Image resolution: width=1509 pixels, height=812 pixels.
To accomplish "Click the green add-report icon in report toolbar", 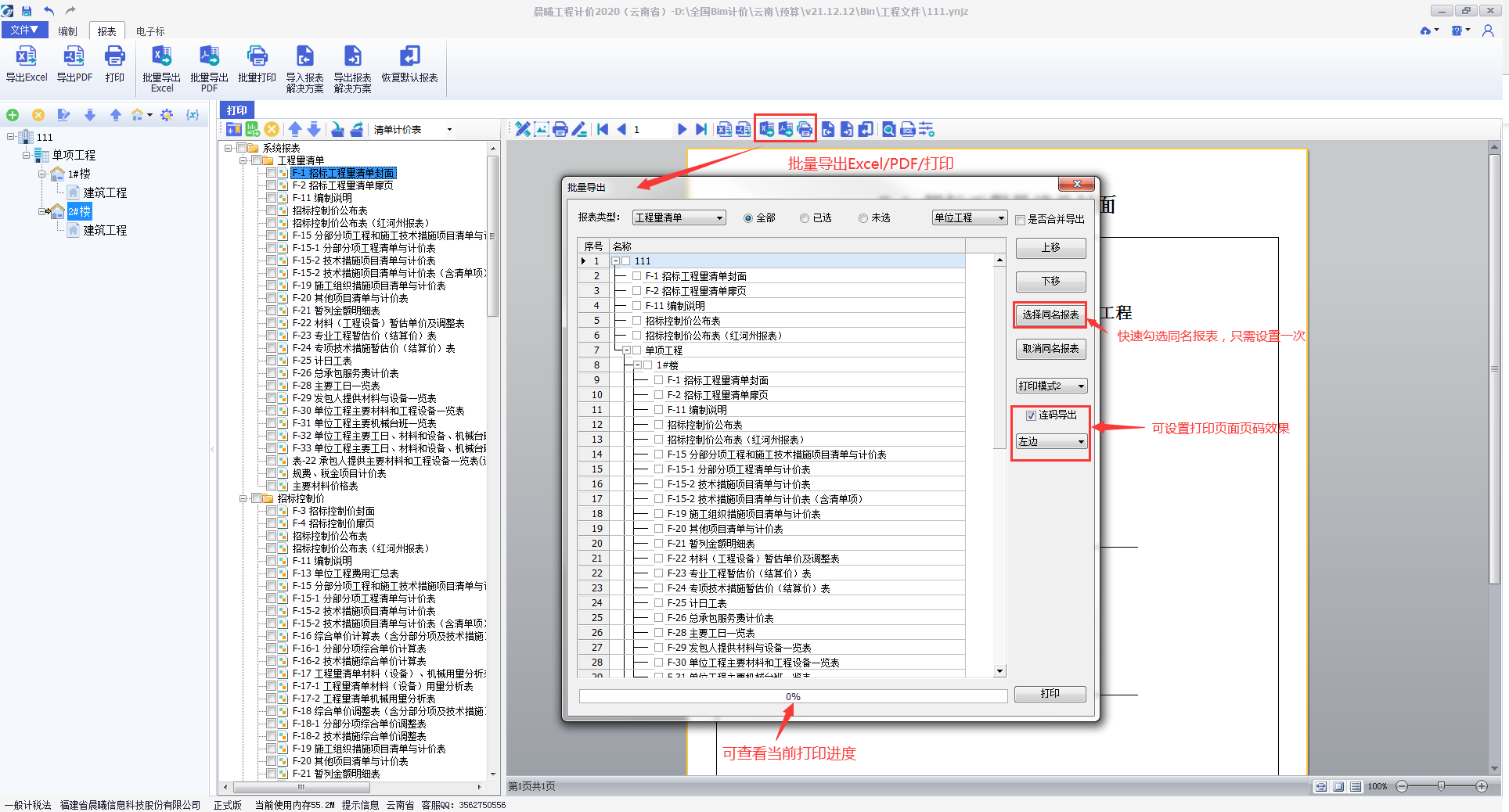I will pyautogui.click(x=253, y=129).
